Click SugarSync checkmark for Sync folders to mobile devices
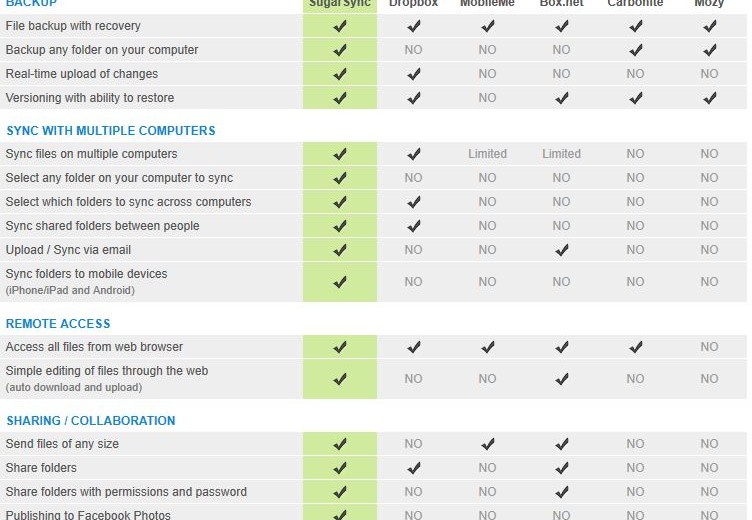 [x=340, y=282]
